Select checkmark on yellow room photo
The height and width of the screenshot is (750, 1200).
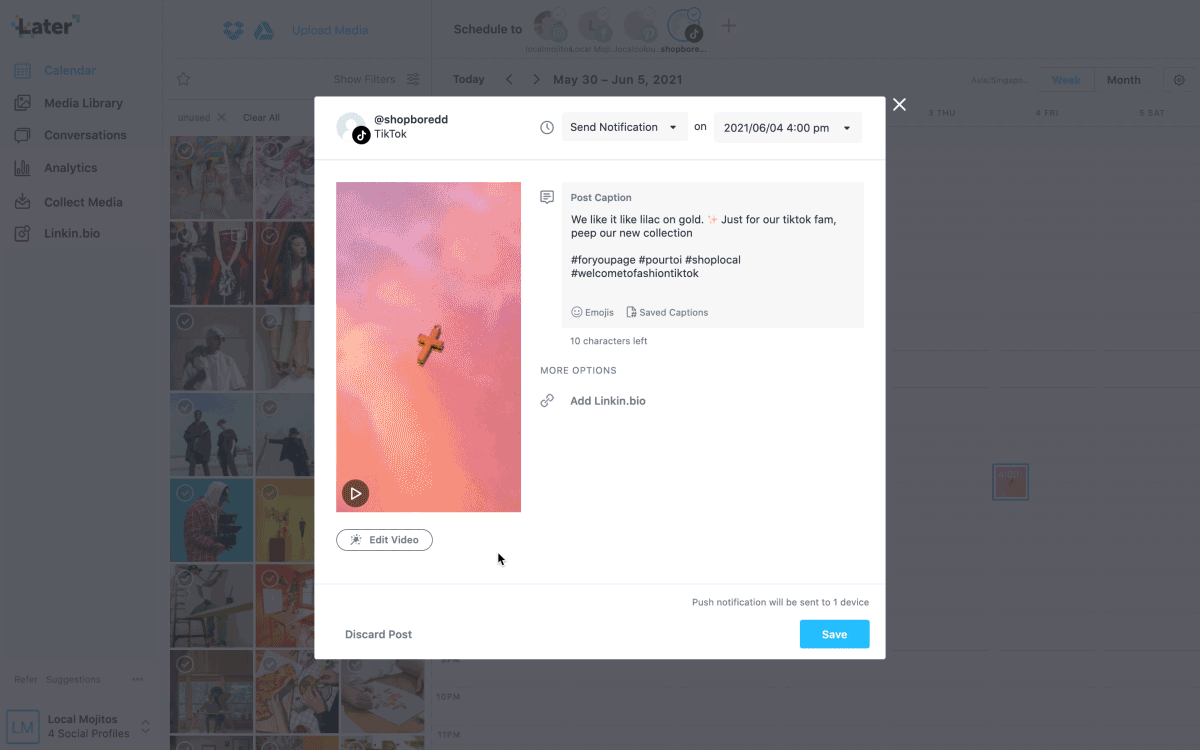coord(269,493)
